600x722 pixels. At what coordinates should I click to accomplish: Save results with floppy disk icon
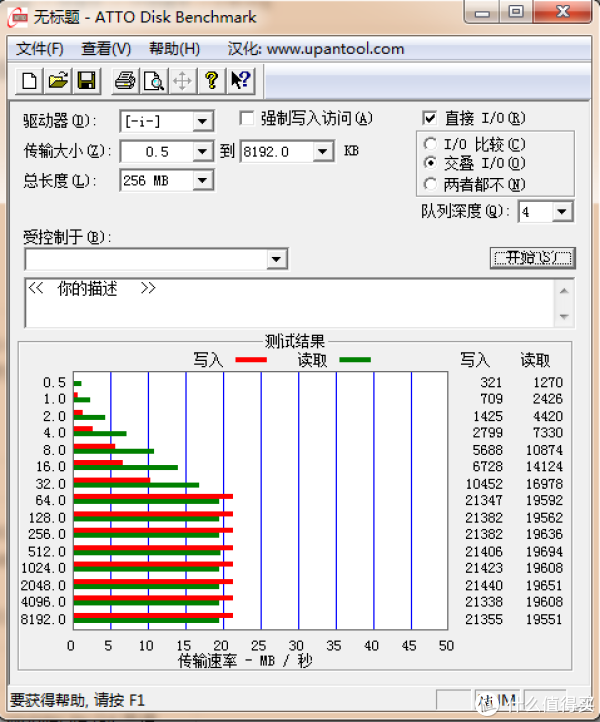tap(87, 81)
